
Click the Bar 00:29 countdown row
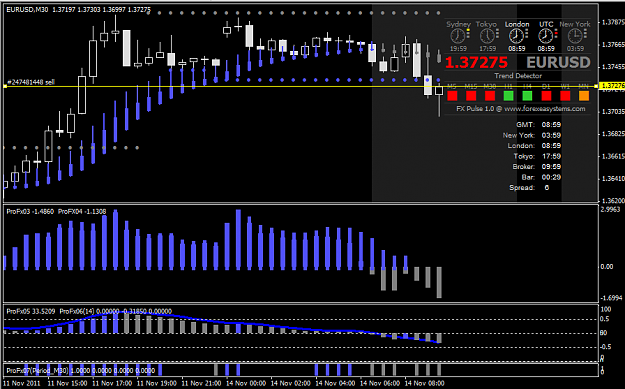coord(541,177)
